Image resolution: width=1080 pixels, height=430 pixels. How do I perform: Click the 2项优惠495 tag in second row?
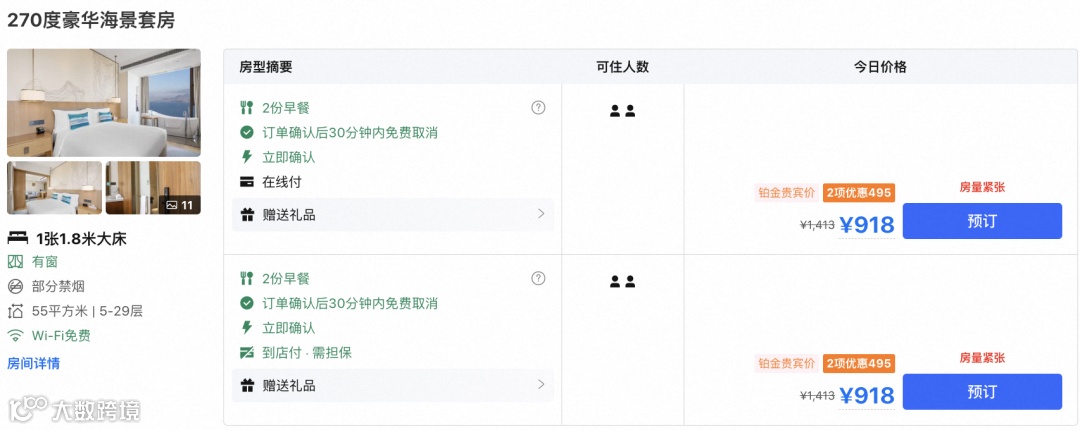click(x=858, y=363)
